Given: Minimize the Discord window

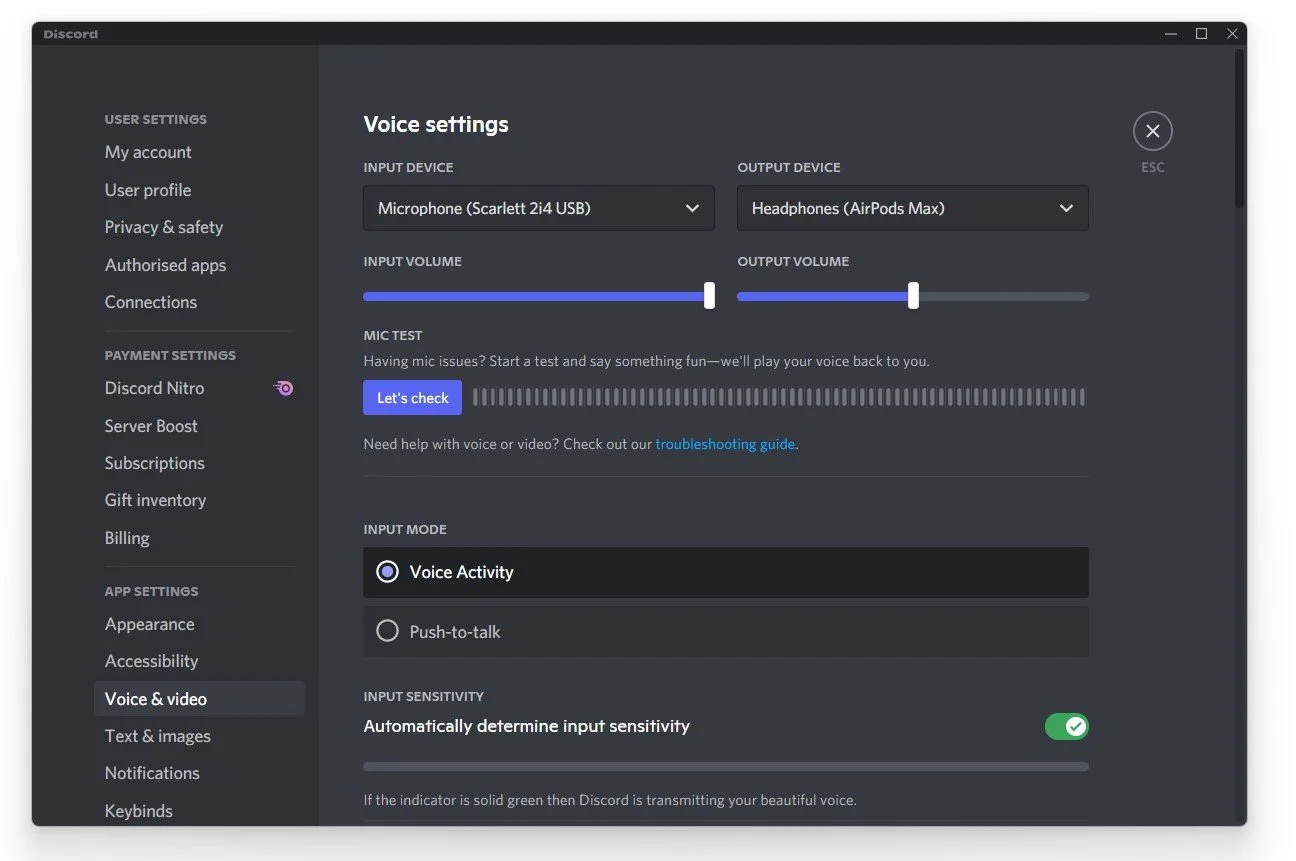Looking at the screenshot, I should coord(1171,34).
